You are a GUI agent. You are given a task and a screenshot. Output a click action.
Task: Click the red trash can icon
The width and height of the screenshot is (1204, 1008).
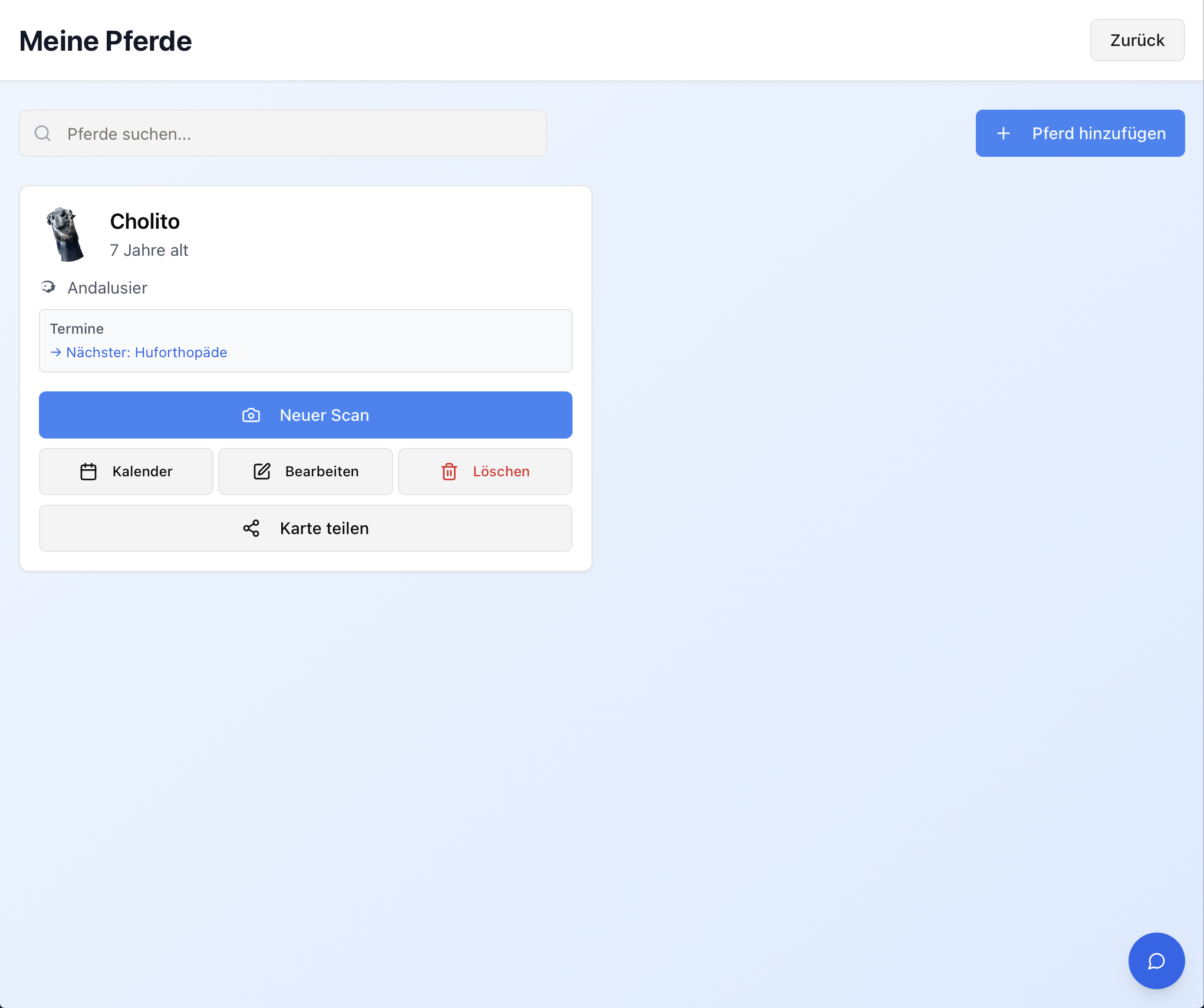click(x=449, y=472)
